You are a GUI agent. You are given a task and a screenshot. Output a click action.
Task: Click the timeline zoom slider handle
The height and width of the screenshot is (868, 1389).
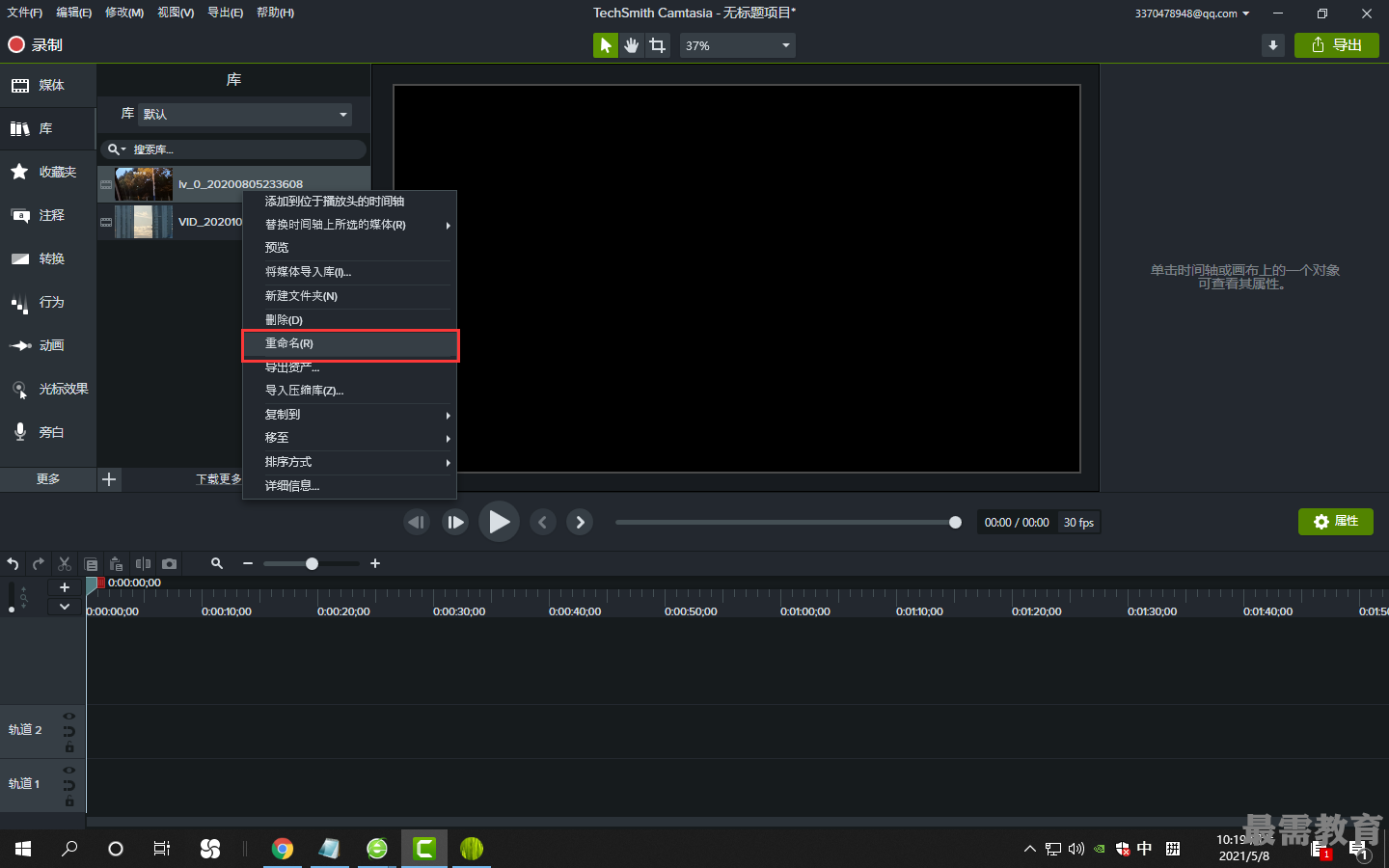pos(312,563)
